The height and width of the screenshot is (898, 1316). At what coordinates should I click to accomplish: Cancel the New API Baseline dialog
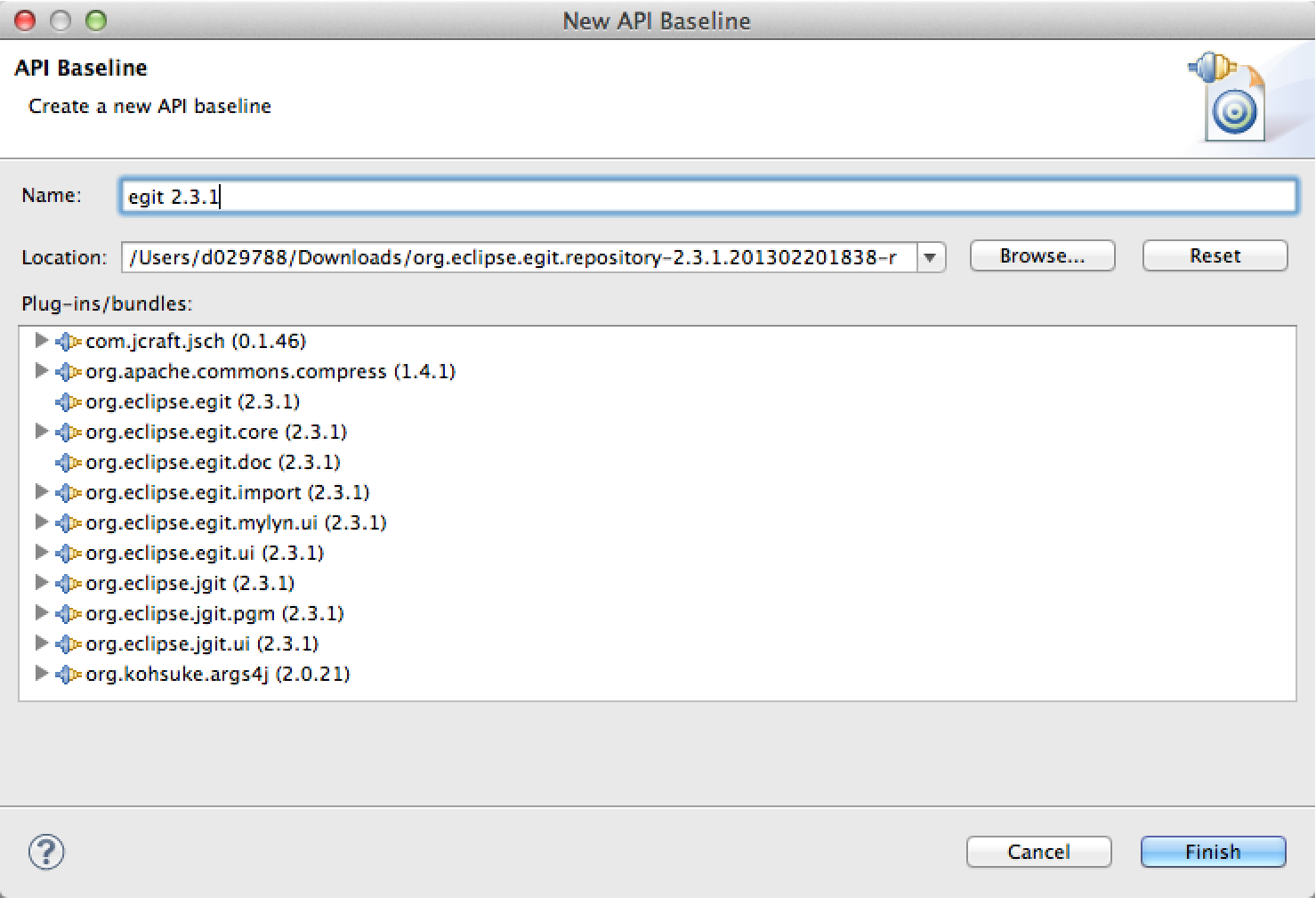(1038, 852)
